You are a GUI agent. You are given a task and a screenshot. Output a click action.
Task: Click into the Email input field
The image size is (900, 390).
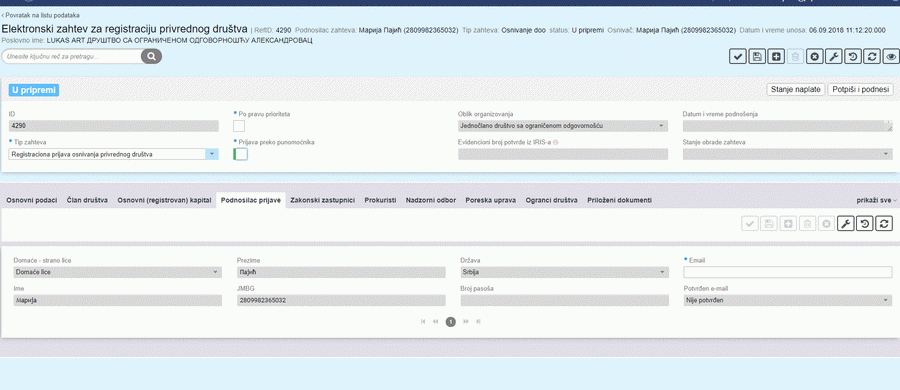pos(788,272)
